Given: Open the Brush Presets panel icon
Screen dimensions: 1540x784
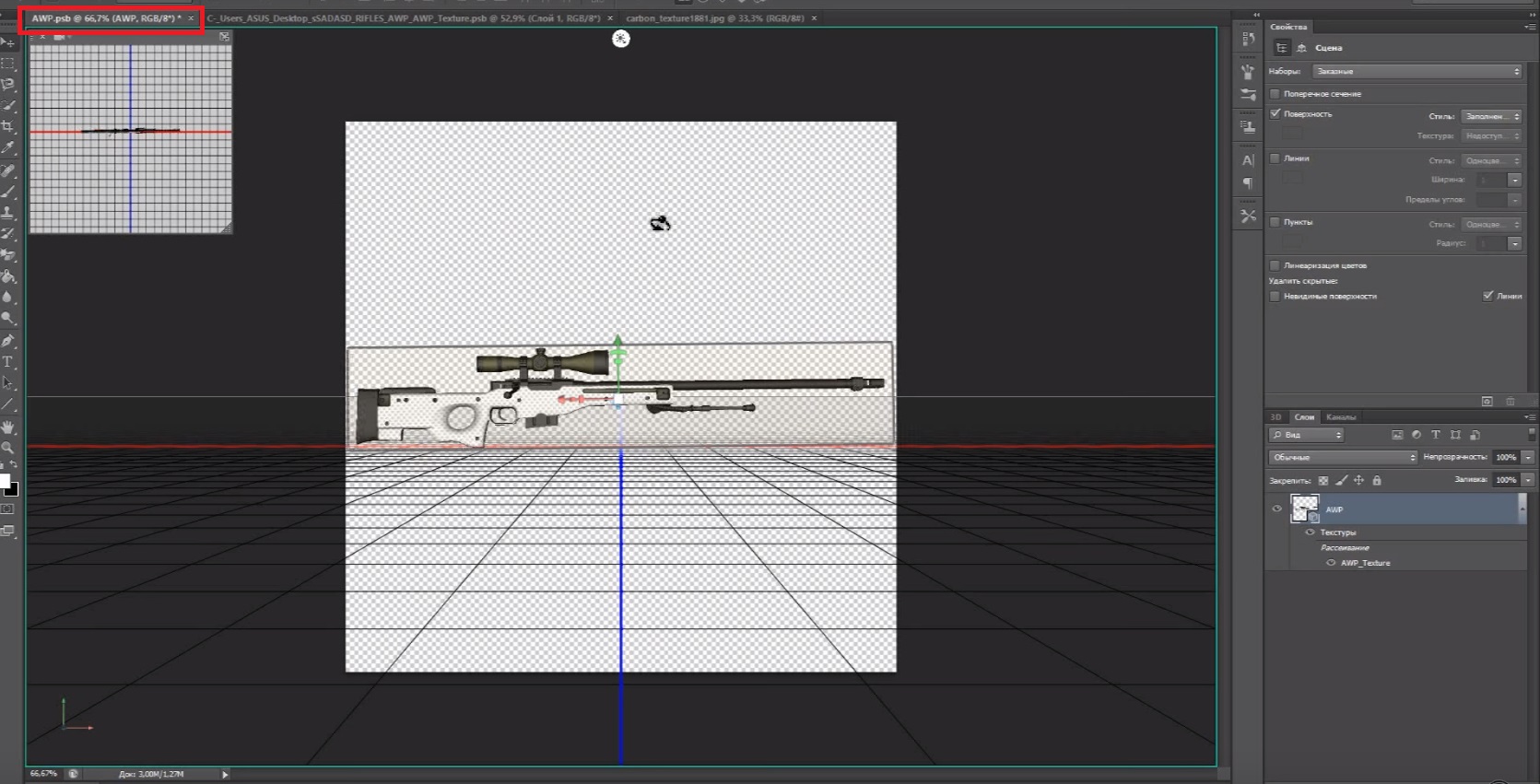Looking at the screenshot, I should (1248, 72).
